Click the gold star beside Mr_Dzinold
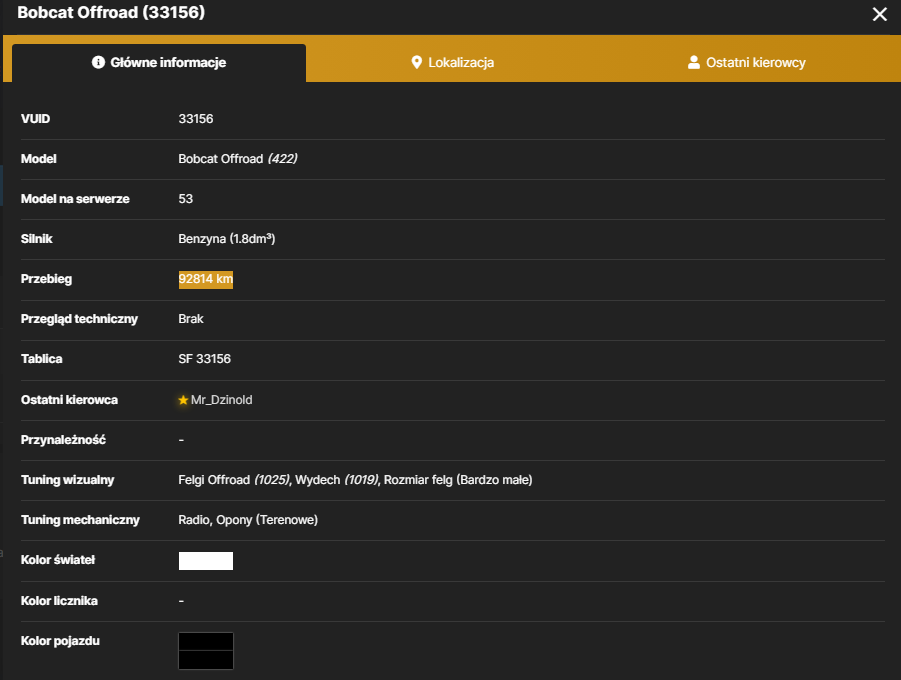The width and height of the screenshot is (901, 680). [183, 400]
